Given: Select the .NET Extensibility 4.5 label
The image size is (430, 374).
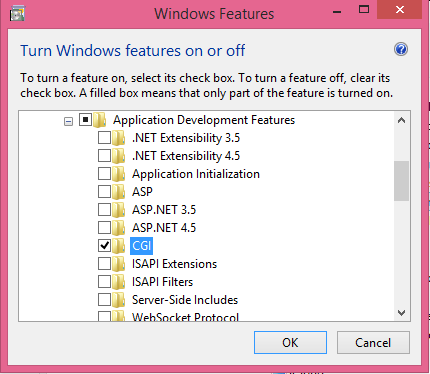Looking at the screenshot, I should [186, 156].
